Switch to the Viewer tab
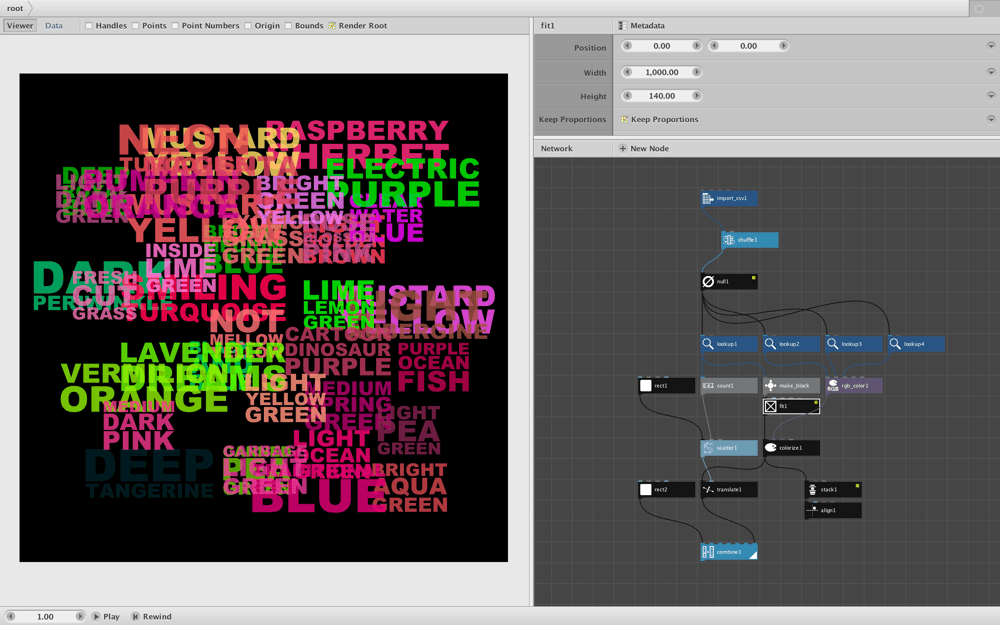 (20, 26)
